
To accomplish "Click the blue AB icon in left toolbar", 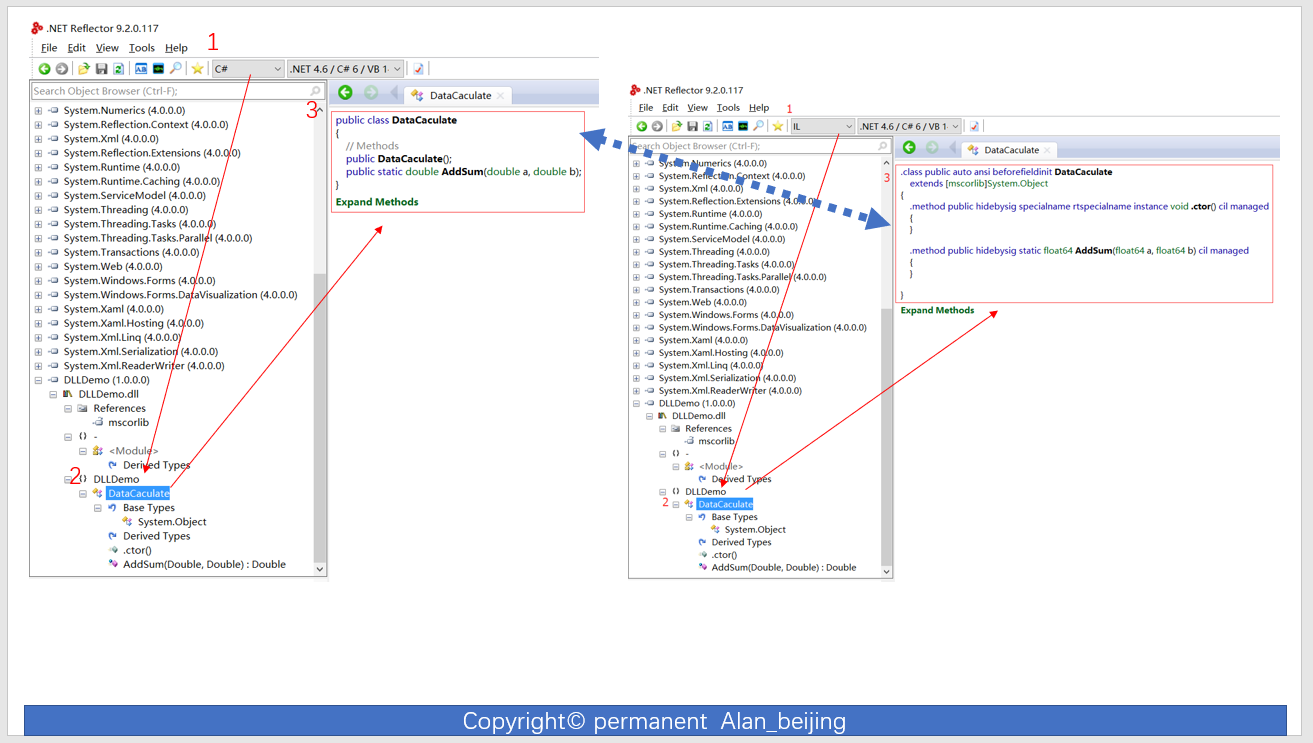I will point(141,69).
